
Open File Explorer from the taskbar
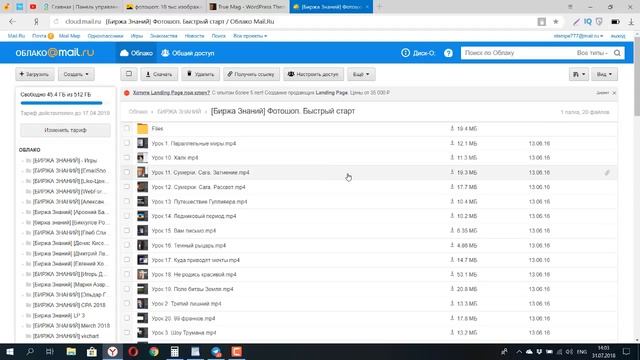(71, 351)
